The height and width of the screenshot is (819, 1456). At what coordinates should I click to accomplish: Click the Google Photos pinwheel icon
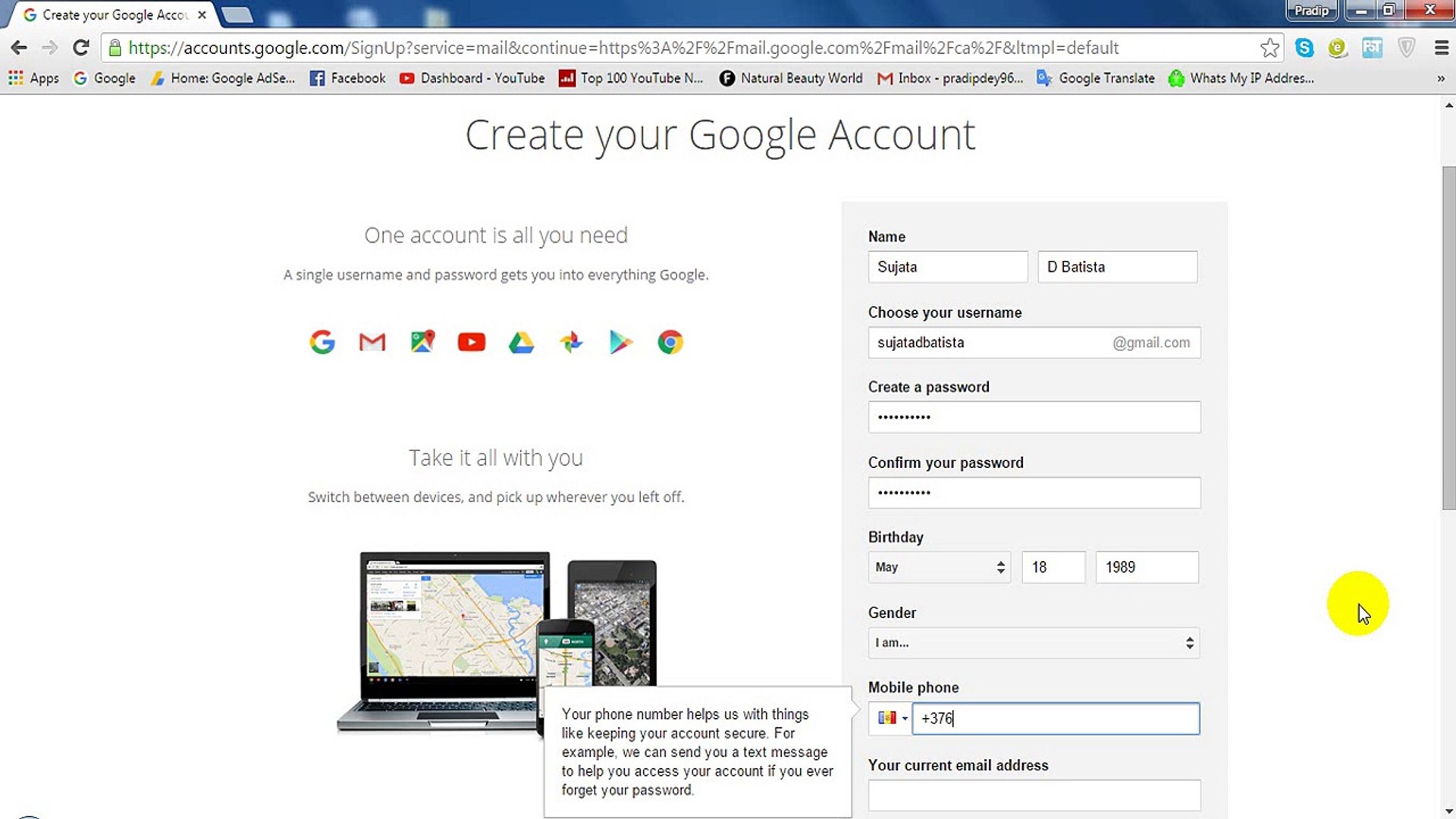click(571, 342)
